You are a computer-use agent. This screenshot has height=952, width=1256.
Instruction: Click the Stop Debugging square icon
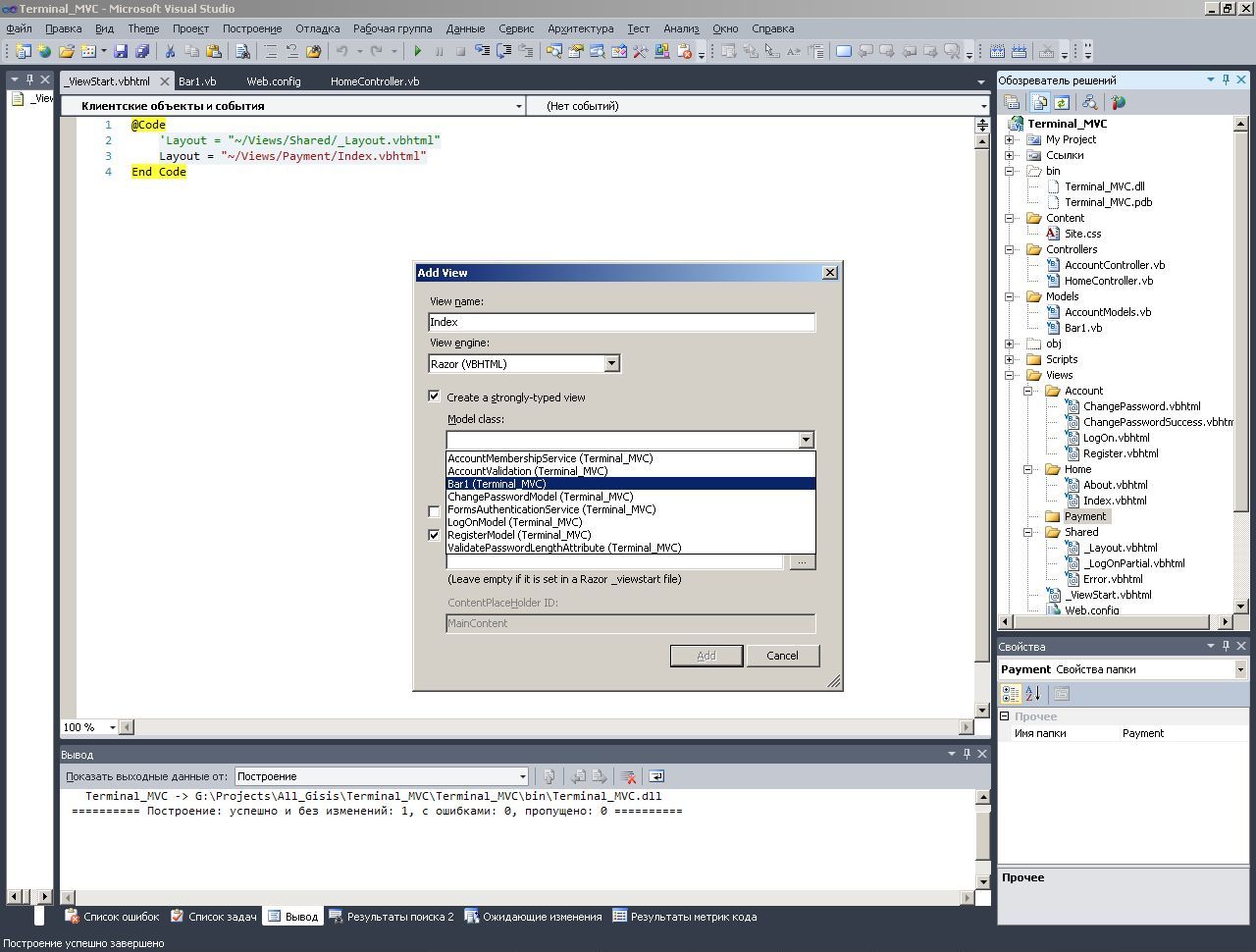click(x=460, y=51)
